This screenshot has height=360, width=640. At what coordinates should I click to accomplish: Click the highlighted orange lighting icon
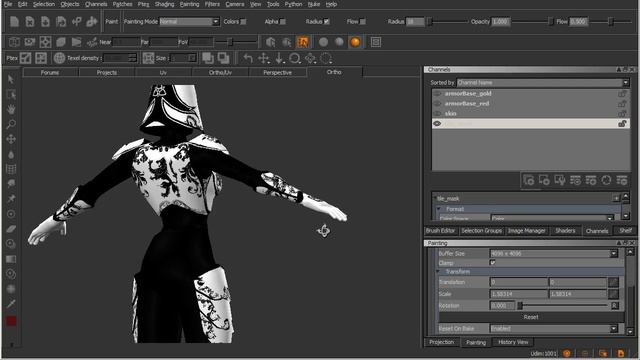[x=303, y=42]
